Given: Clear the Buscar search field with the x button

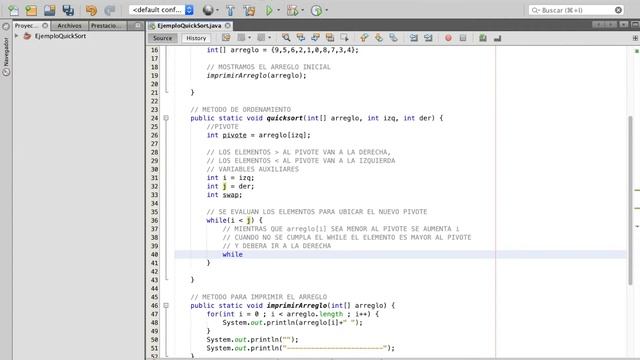Looking at the screenshot, I should tap(618, 10).
